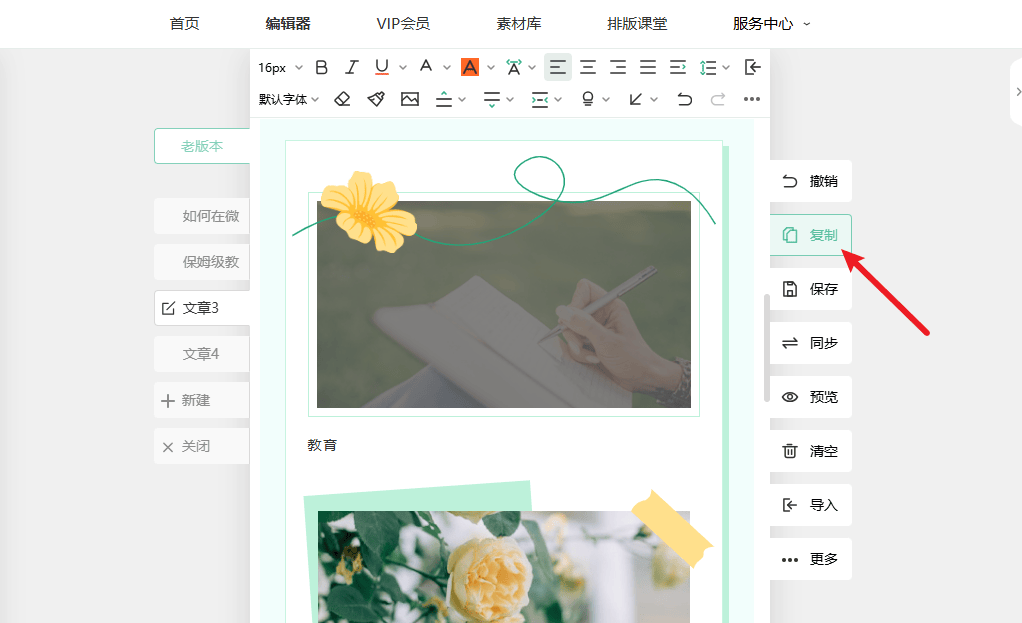This screenshot has height=623, width=1022.
Task: Switch to the 素材库 menu item
Action: click(x=518, y=23)
